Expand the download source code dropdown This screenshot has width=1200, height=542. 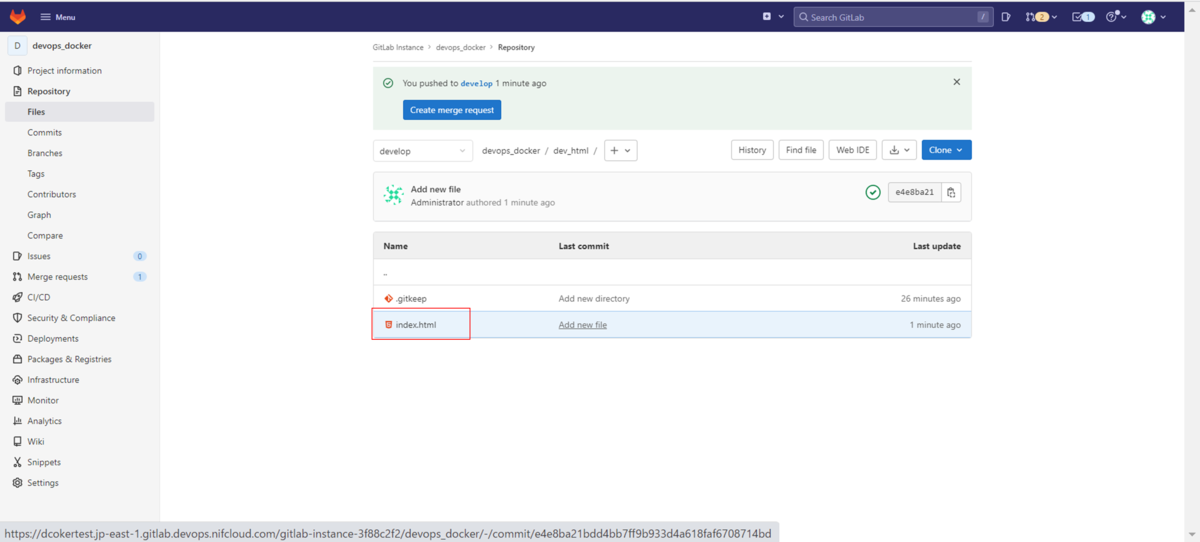click(900, 150)
